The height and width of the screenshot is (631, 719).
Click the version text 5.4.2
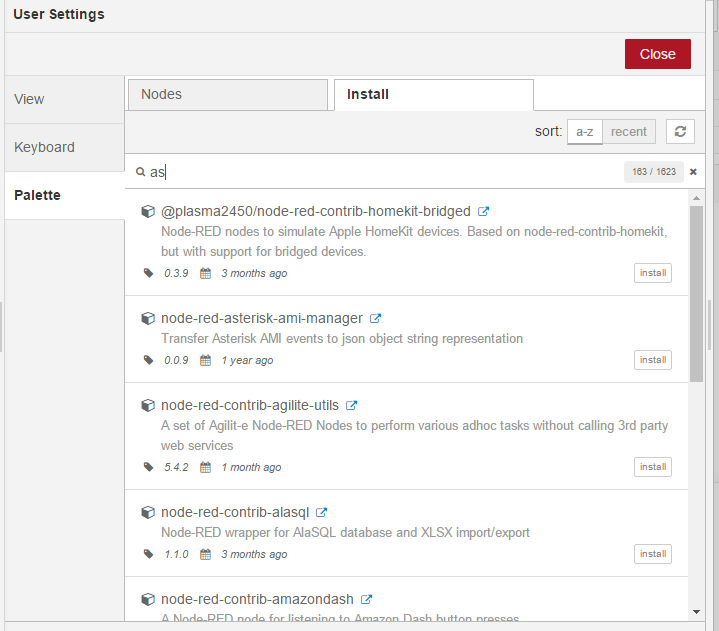(177, 467)
